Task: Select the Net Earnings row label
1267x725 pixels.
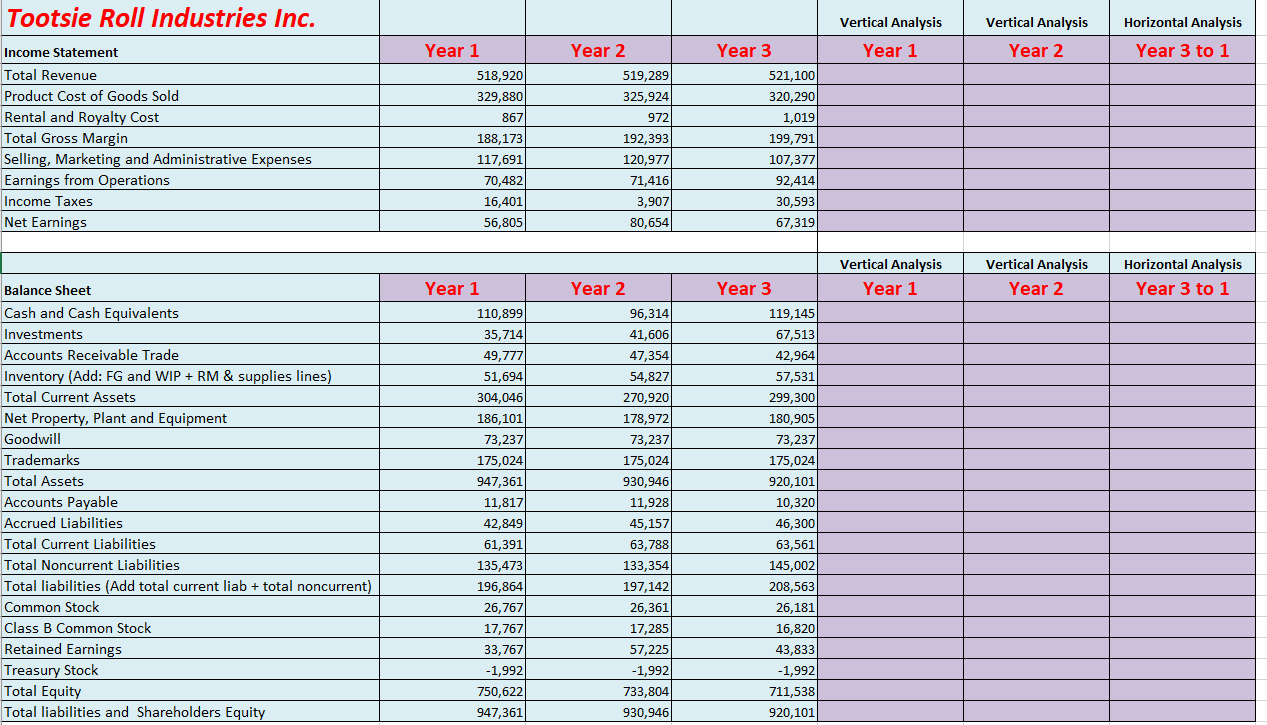Action: coord(190,222)
